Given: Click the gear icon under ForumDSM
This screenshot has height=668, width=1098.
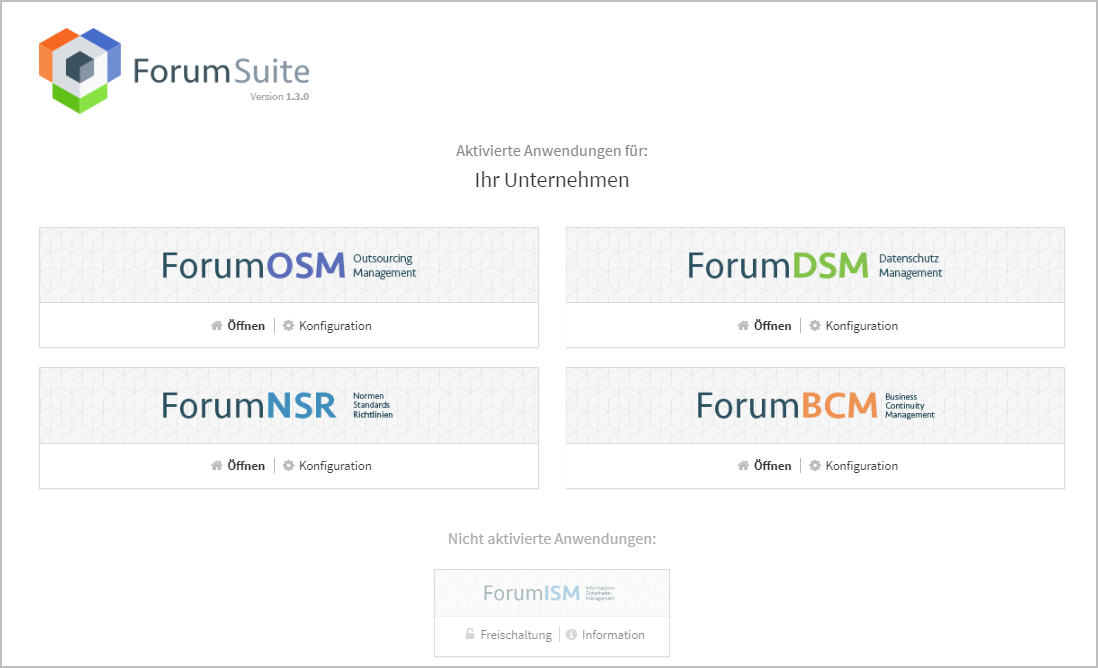Looking at the screenshot, I should (x=815, y=326).
